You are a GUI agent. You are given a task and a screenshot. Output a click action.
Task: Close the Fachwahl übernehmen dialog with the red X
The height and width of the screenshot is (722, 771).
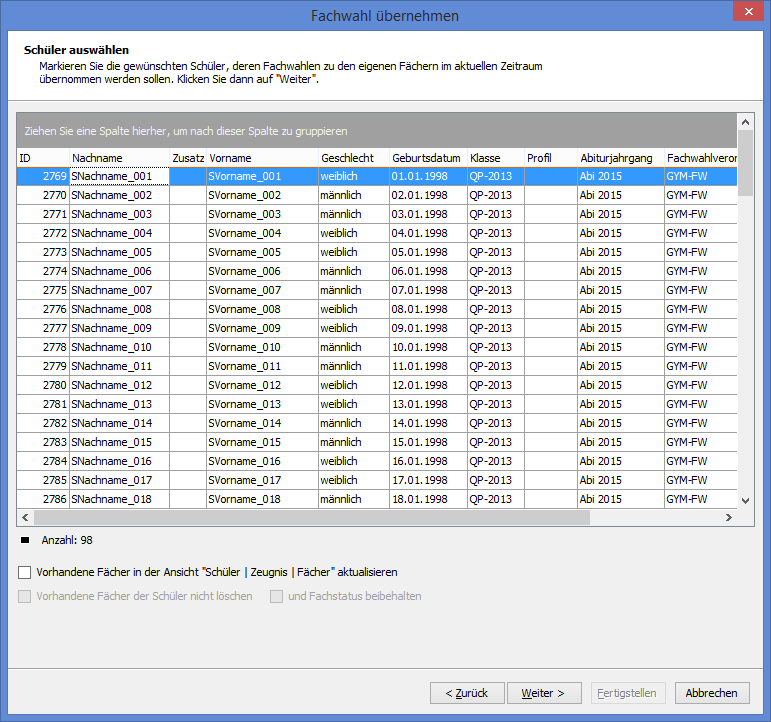pyautogui.click(x=748, y=11)
